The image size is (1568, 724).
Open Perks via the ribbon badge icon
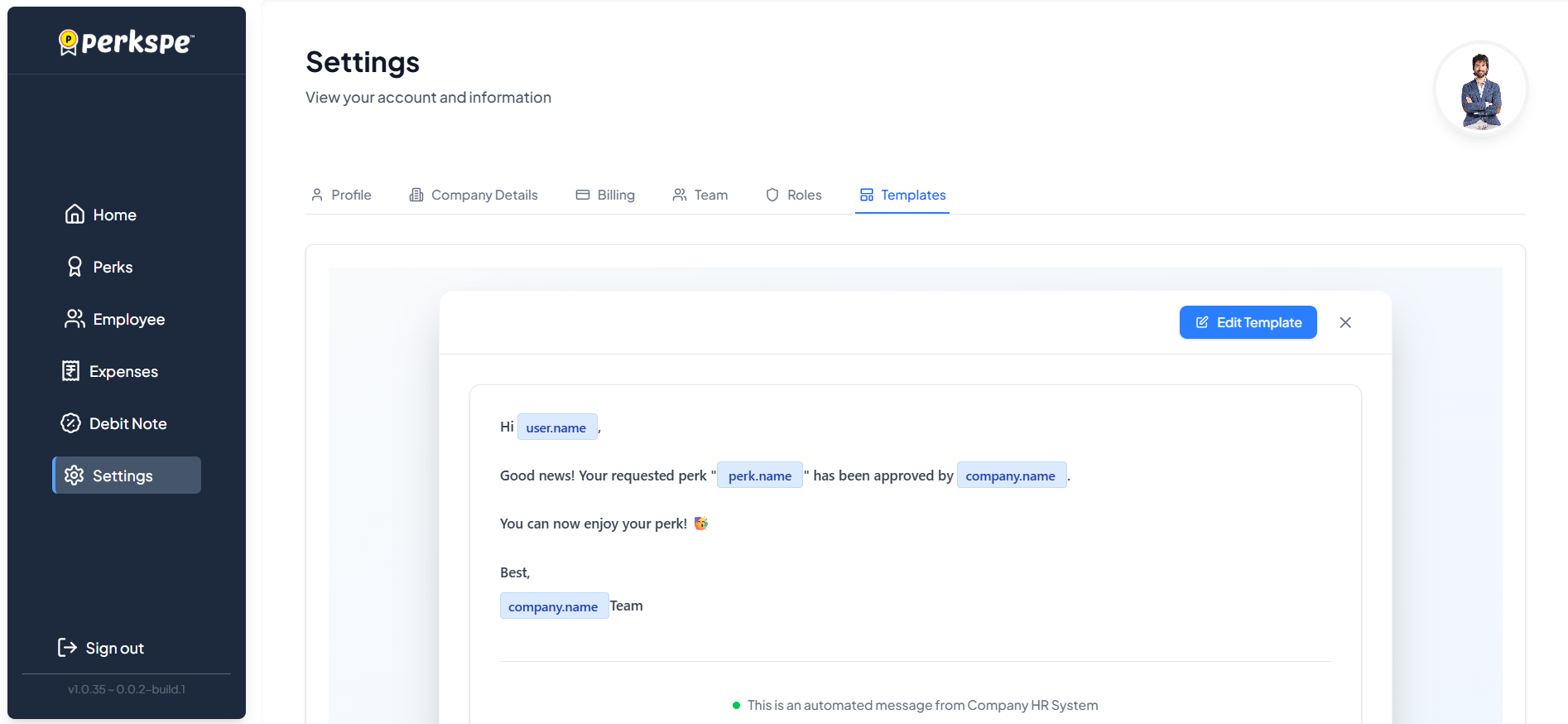pyautogui.click(x=75, y=267)
